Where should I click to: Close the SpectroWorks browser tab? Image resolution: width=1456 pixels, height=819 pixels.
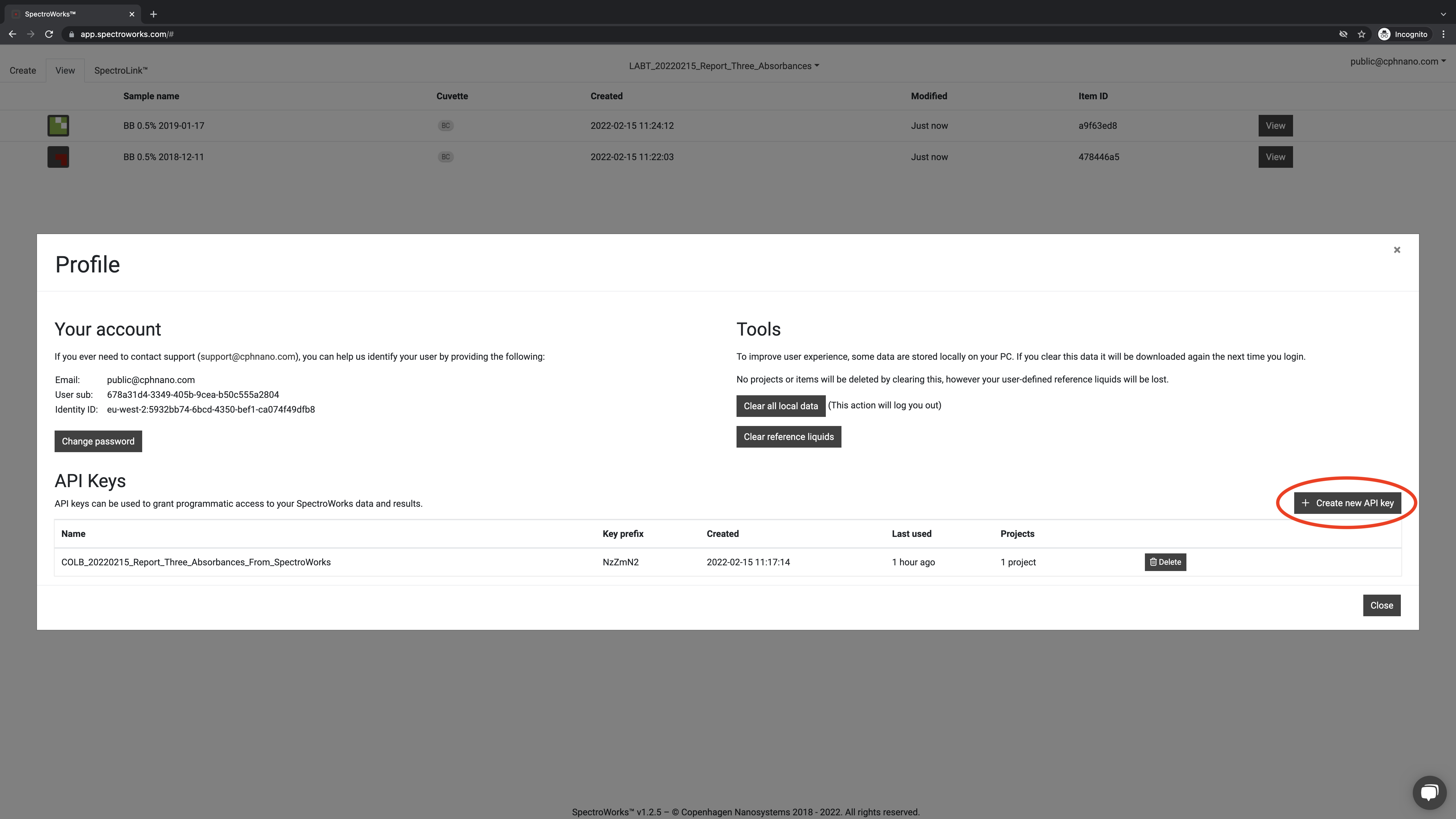coord(132,14)
